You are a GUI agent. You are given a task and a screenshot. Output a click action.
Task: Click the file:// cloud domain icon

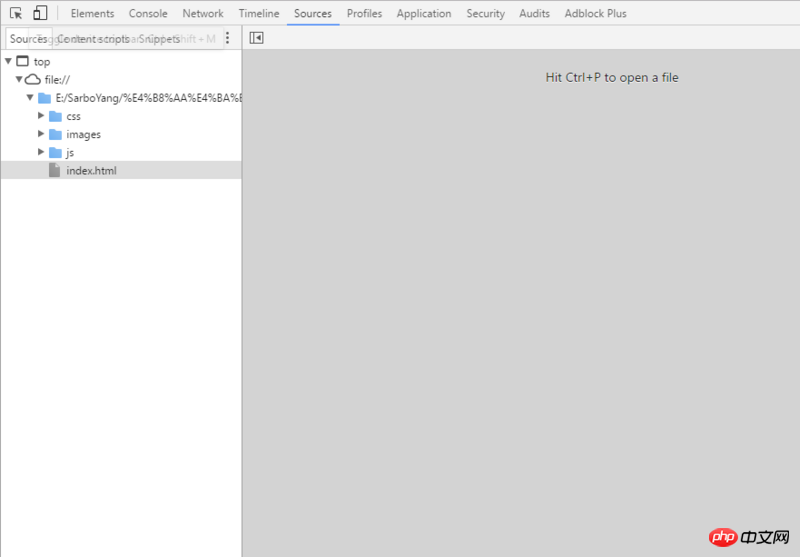coord(33,79)
